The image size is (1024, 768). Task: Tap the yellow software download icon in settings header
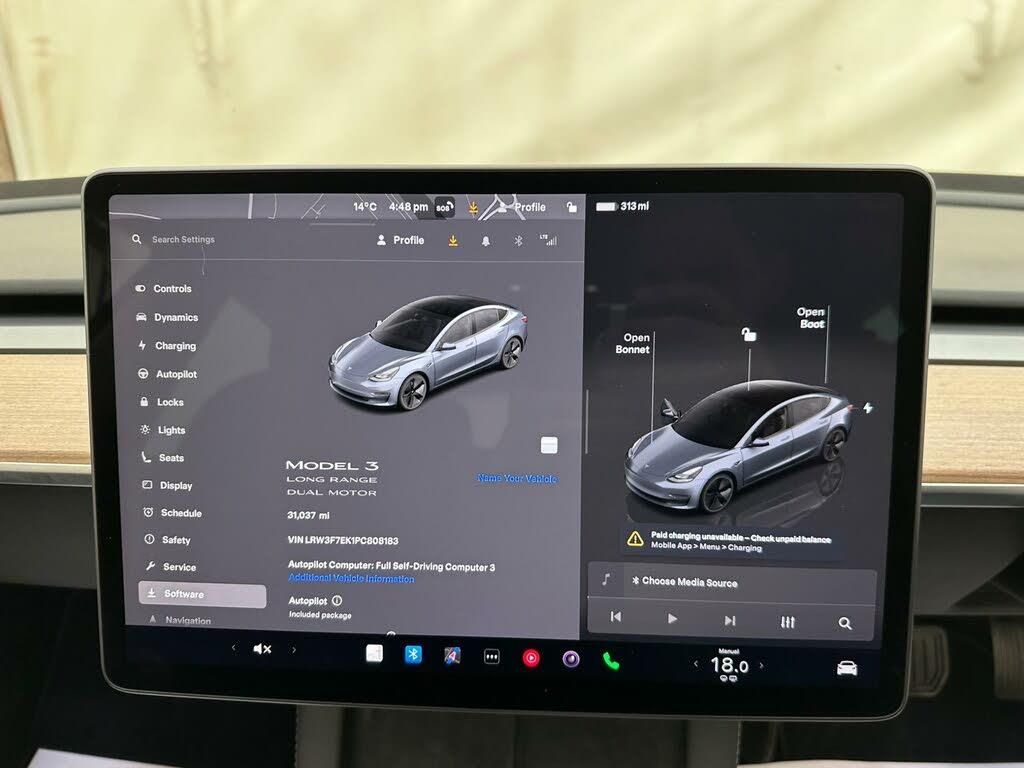click(453, 241)
